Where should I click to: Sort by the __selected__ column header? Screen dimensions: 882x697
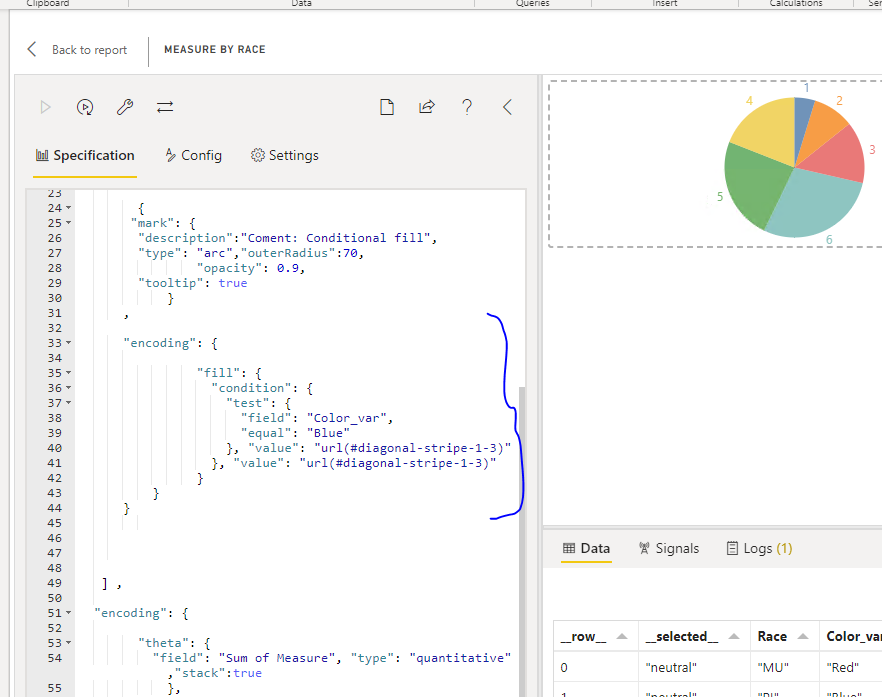(694, 636)
